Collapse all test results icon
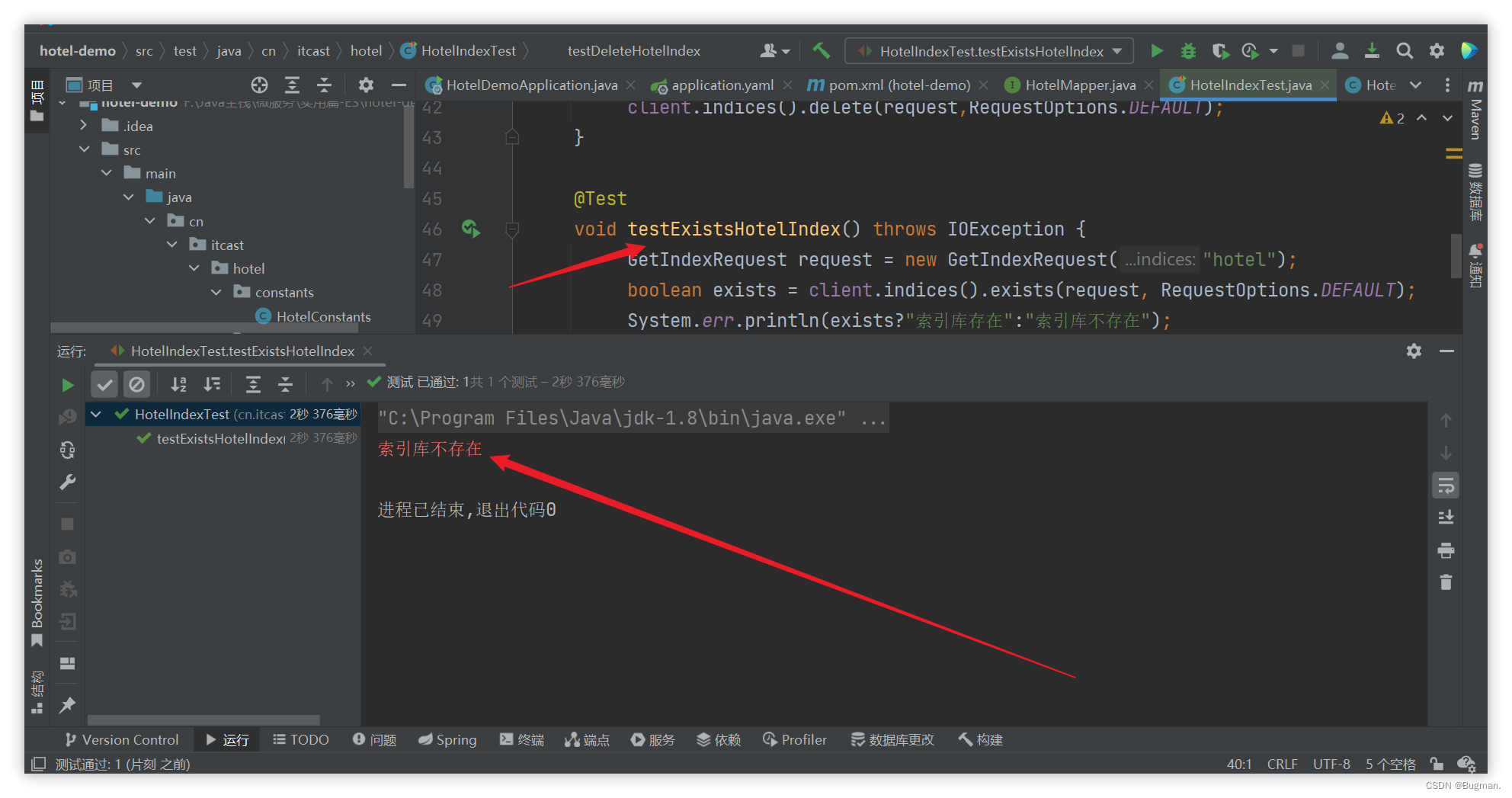 pos(285,384)
